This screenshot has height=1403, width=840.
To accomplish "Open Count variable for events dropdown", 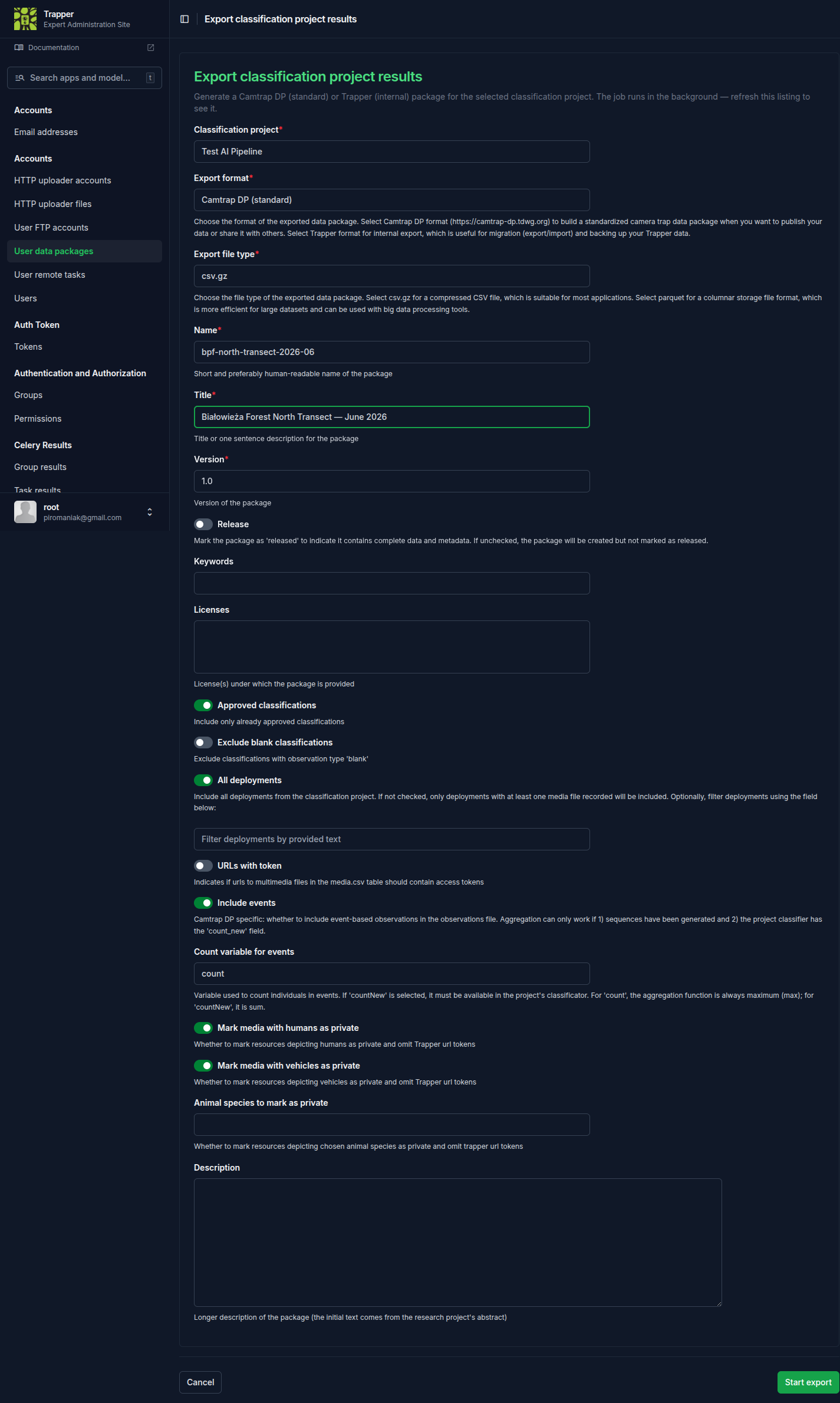I will (392, 974).
